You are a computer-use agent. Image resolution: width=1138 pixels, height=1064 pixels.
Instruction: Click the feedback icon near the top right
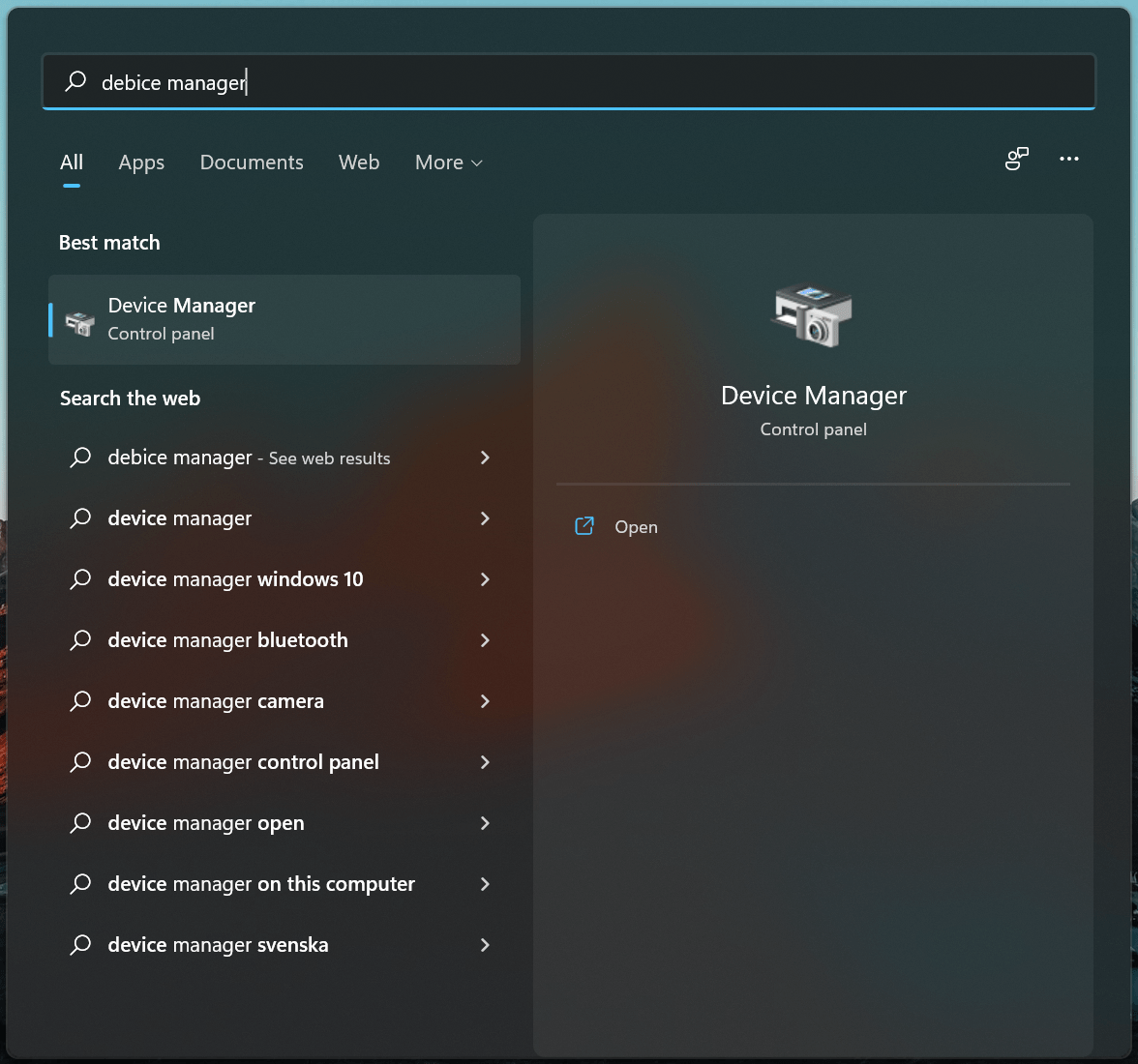pyautogui.click(x=1015, y=159)
